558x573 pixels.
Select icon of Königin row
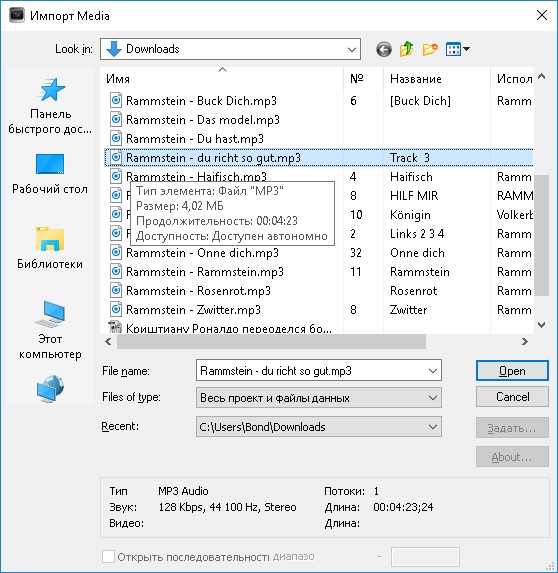pyautogui.click(x=116, y=215)
